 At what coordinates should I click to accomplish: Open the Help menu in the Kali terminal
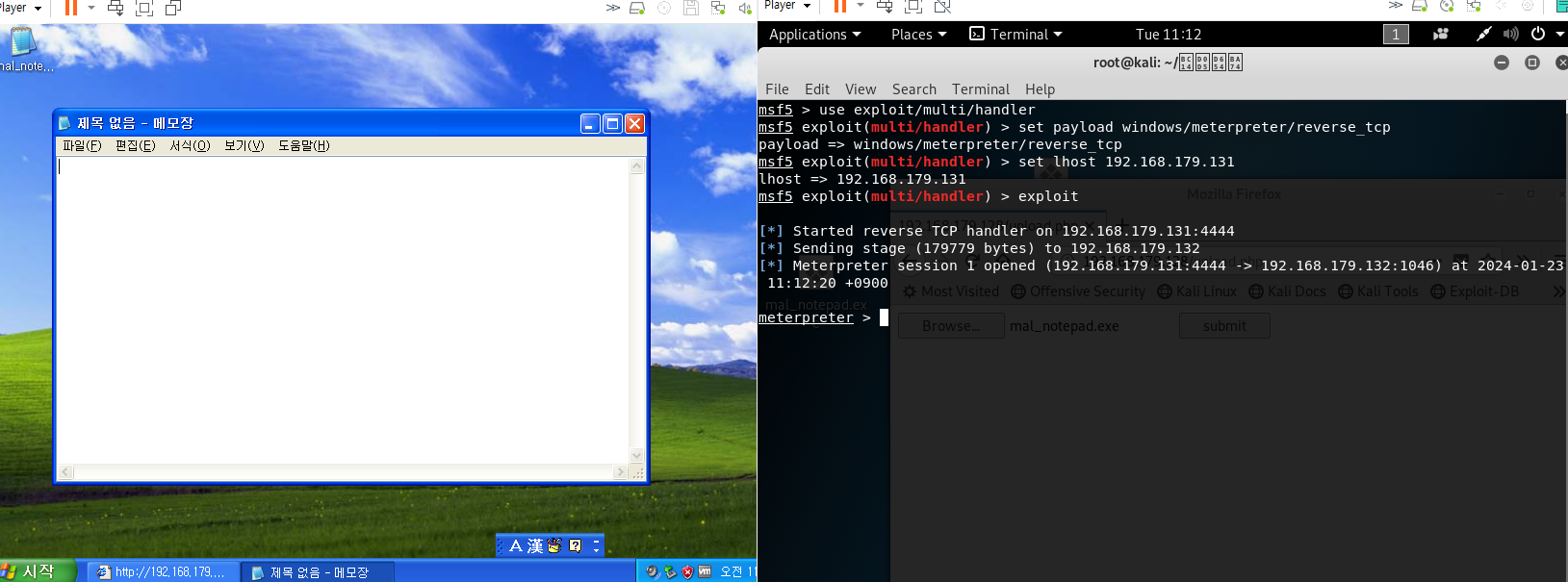(1040, 89)
